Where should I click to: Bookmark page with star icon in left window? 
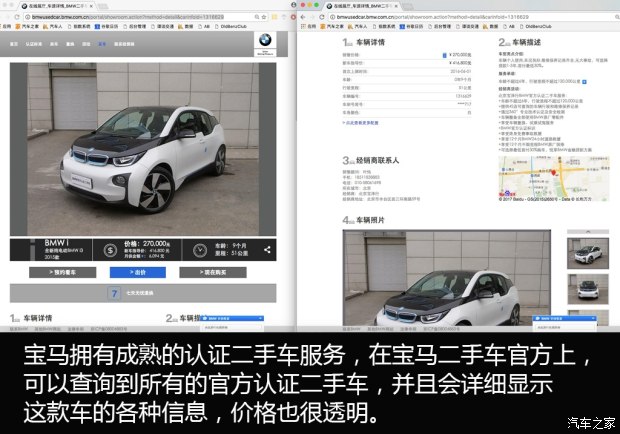click(264, 17)
